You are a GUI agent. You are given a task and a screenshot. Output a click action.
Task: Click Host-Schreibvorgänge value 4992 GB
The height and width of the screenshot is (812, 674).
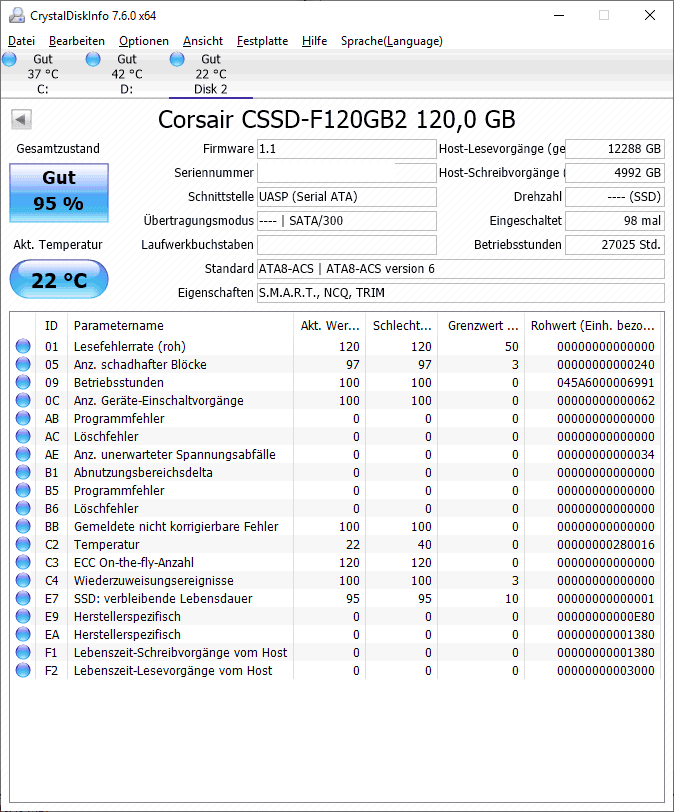click(615, 173)
